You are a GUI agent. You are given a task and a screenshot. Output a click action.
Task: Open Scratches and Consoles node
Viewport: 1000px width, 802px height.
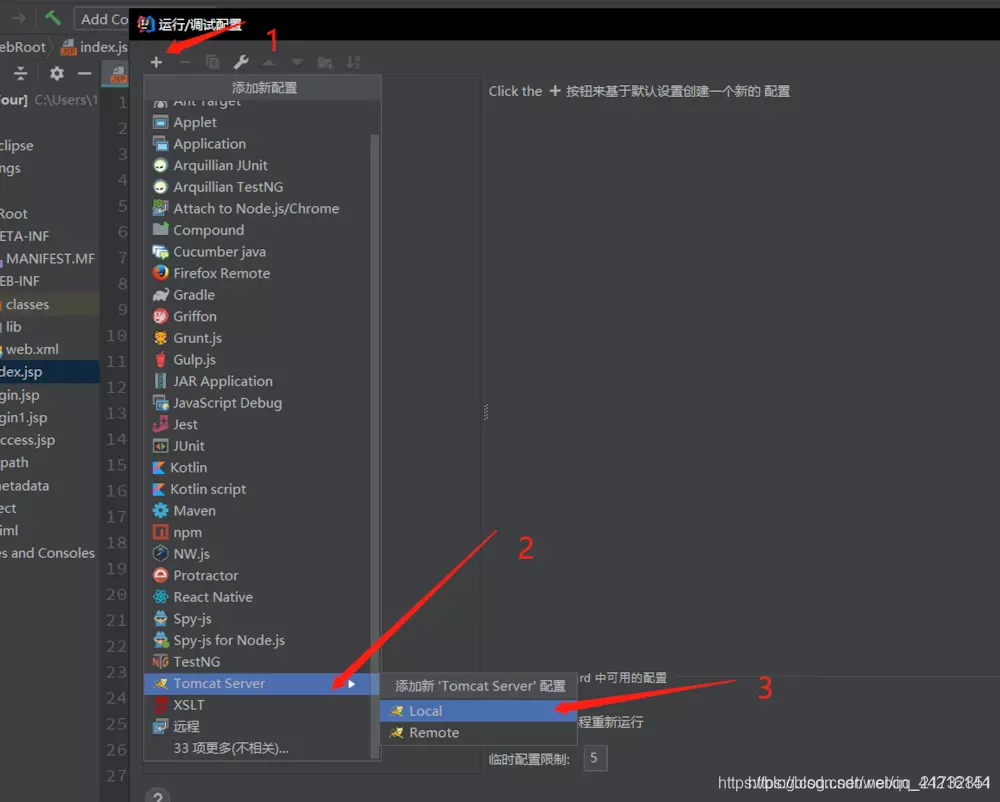coord(49,553)
